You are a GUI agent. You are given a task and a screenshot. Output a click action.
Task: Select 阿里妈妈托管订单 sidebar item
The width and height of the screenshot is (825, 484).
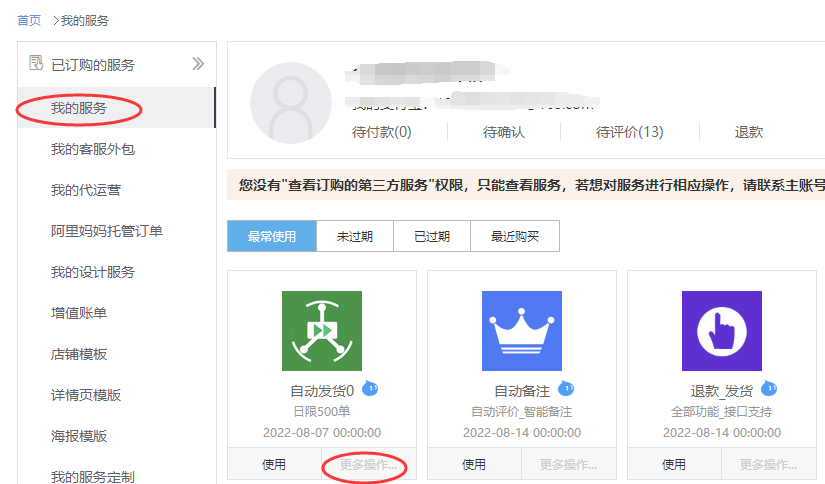coord(107,231)
